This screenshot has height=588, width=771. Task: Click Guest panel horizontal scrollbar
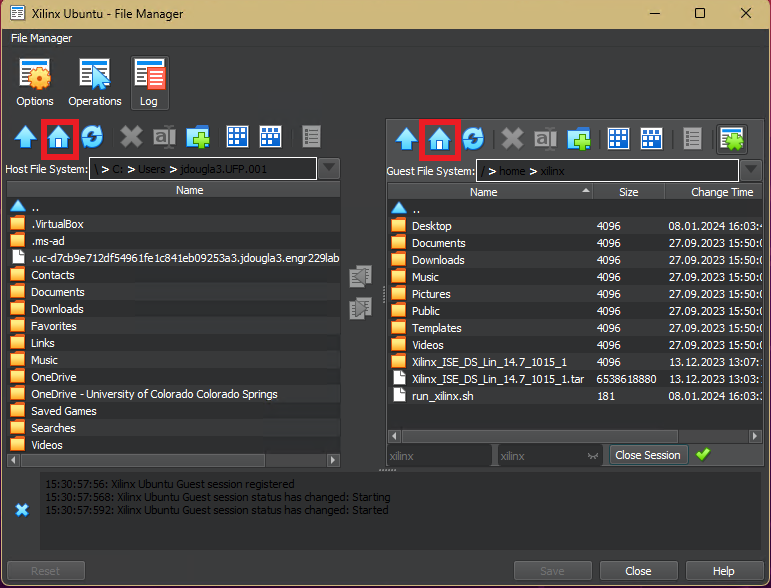point(540,436)
